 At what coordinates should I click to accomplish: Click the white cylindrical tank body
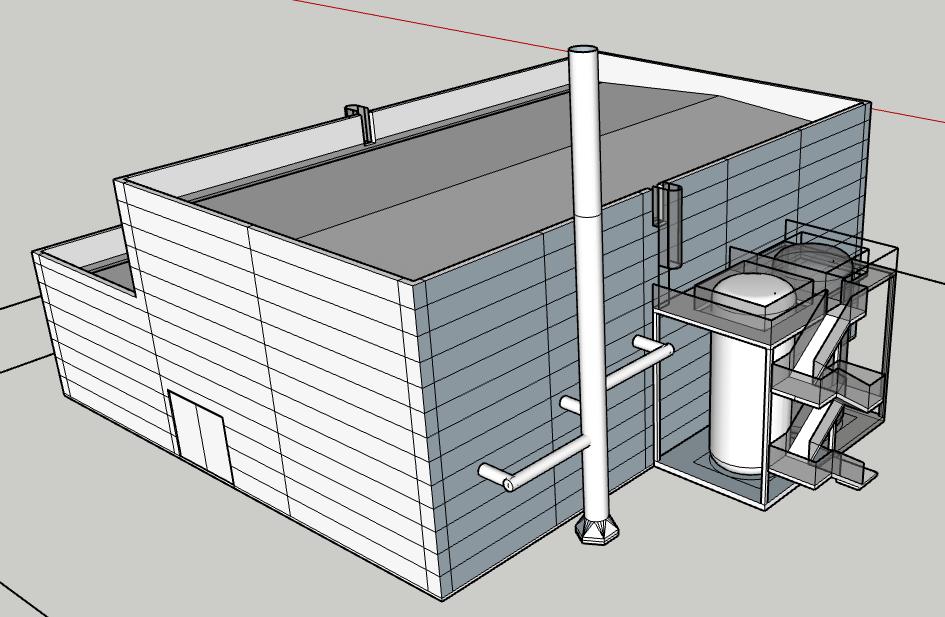click(x=740, y=404)
